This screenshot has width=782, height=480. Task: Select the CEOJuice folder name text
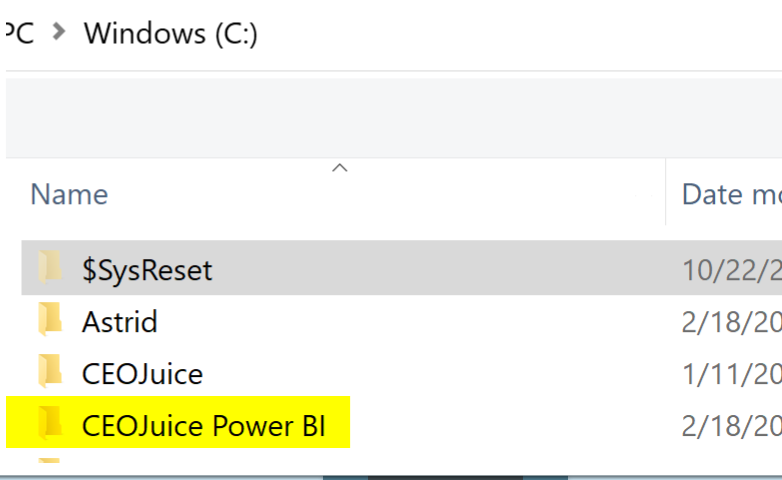142,374
